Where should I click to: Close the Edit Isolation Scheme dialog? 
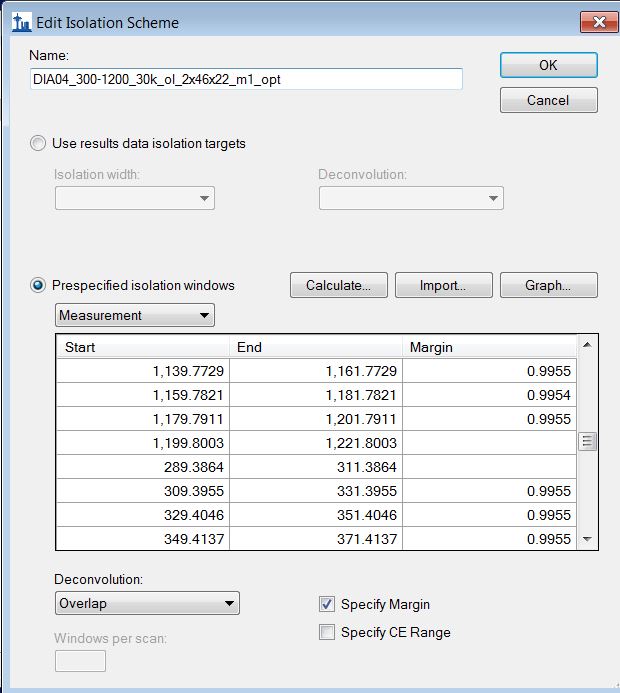pyautogui.click(x=599, y=22)
